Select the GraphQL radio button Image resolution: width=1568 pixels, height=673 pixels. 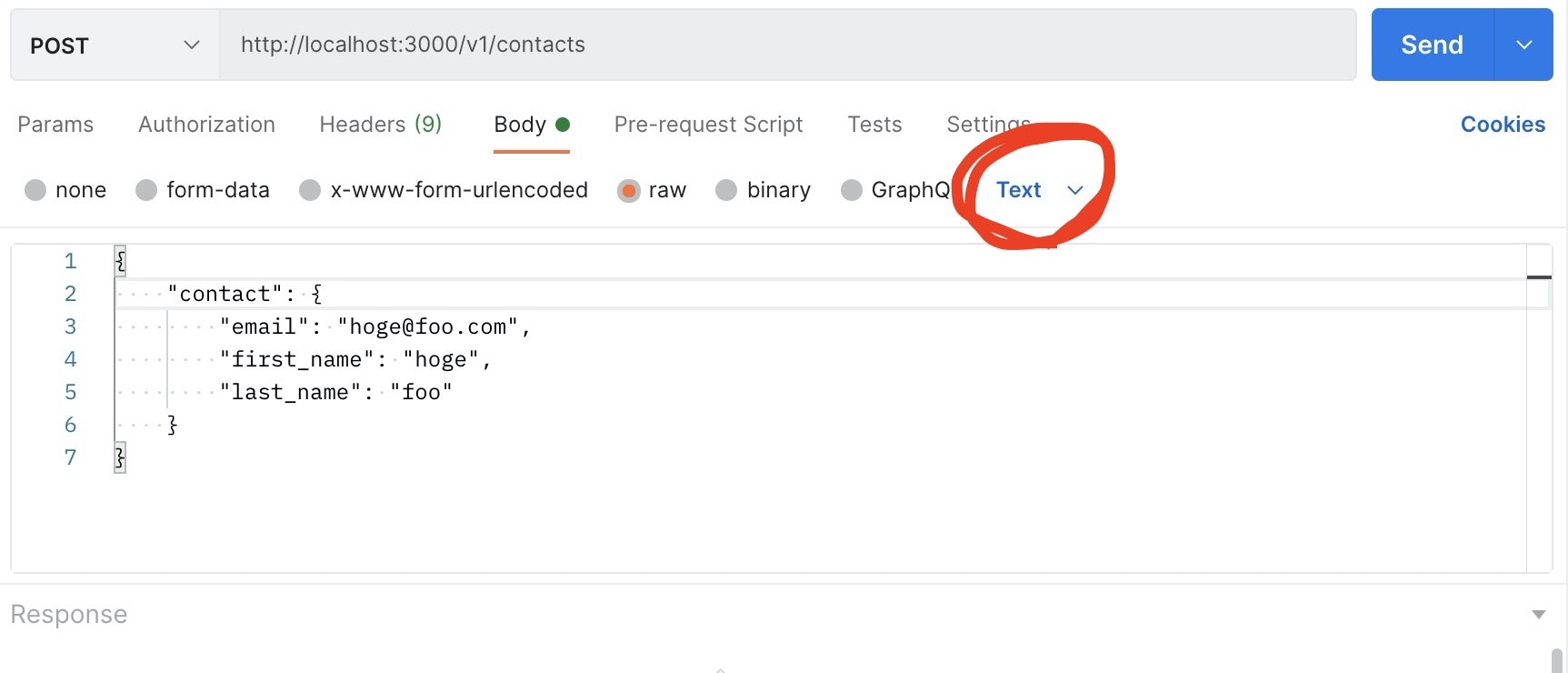point(852,190)
